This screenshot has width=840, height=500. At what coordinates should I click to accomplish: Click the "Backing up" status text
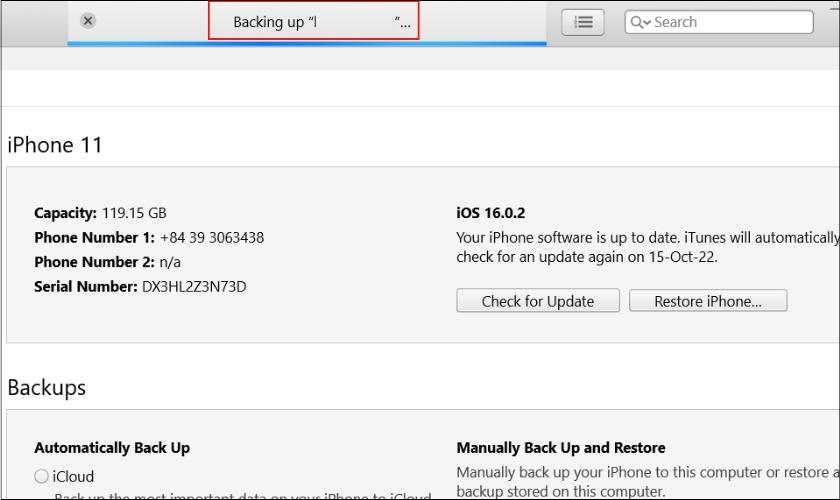click(268, 22)
